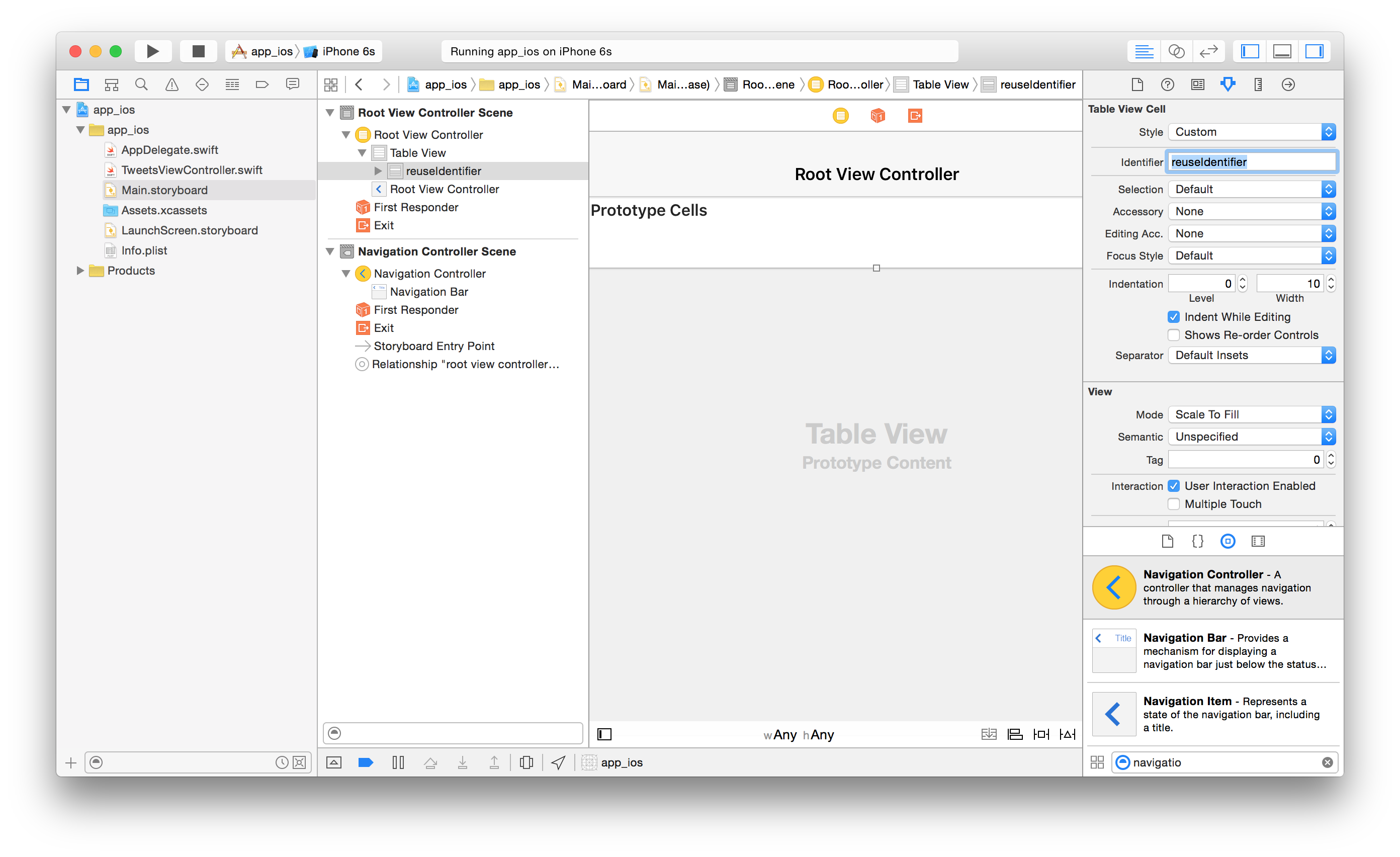Click the Separator Default Insets dropdown
The height and width of the screenshot is (857, 1400).
coord(1252,355)
